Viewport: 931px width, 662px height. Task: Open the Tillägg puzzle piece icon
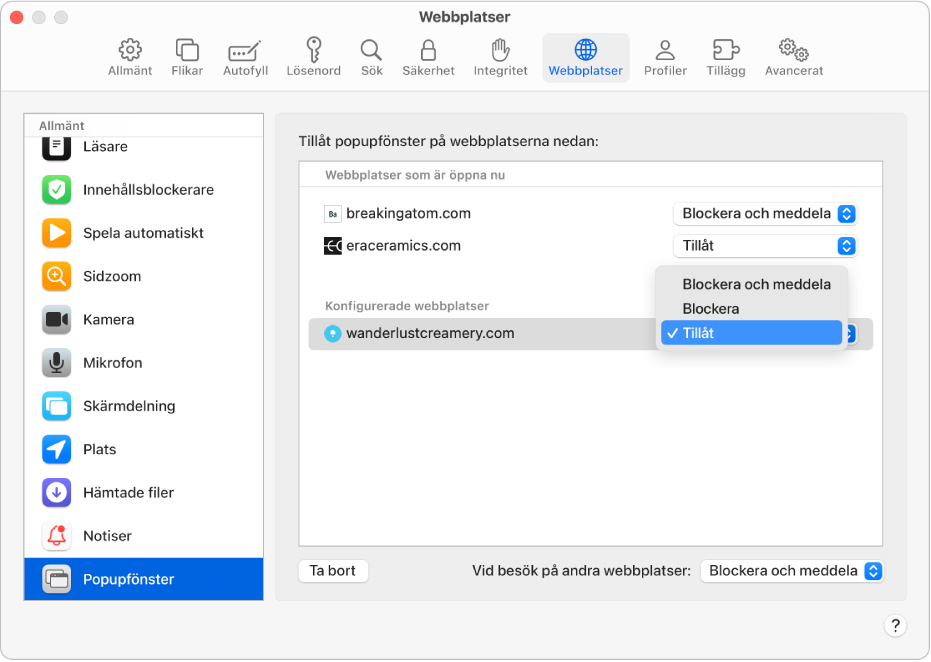[725, 50]
